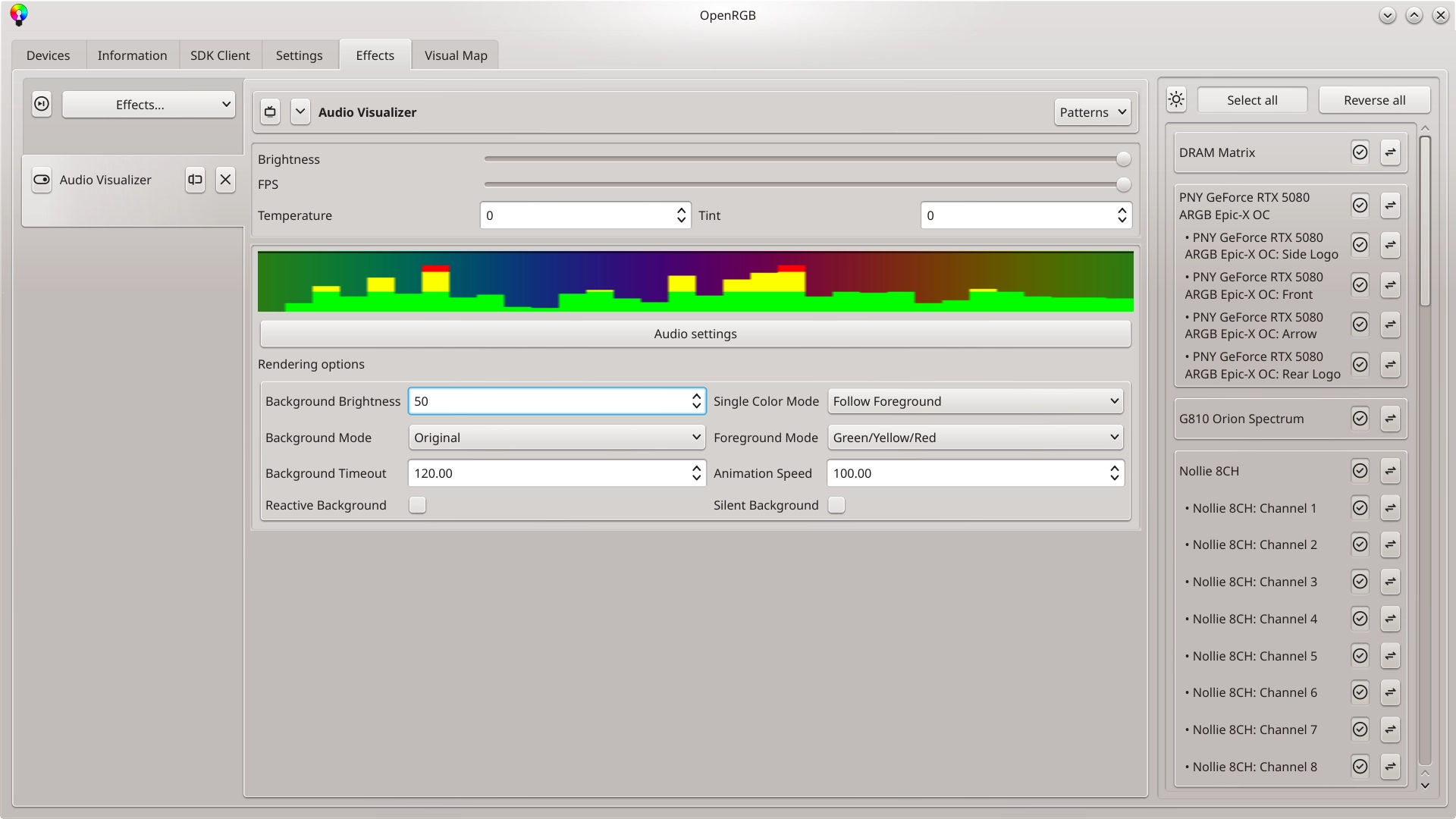Toggle the Audio Visualizer effect on/off
Viewport: 1456px width, 819px height.
click(42, 180)
